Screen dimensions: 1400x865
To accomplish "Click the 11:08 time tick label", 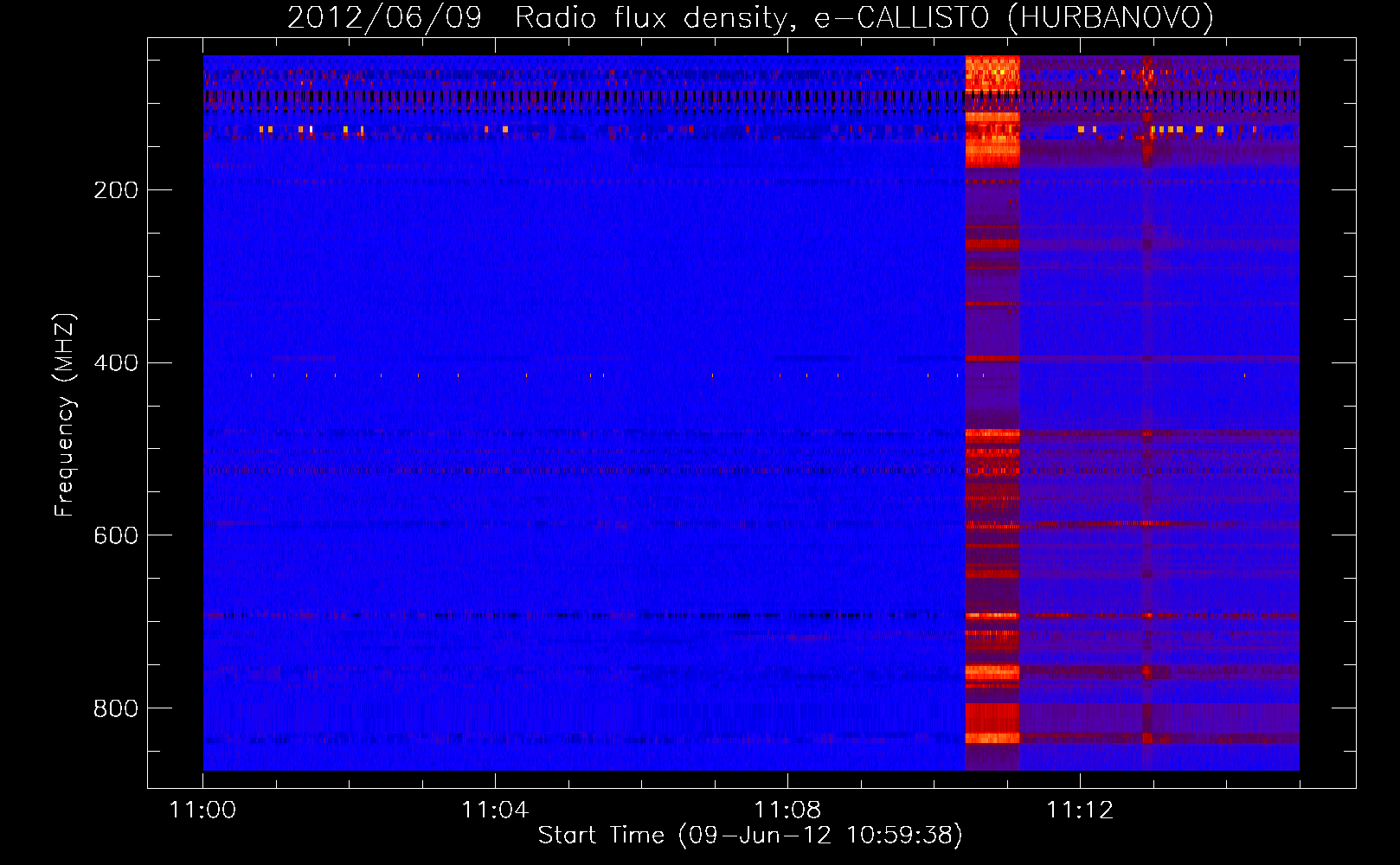I will click(x=787, y=811).
